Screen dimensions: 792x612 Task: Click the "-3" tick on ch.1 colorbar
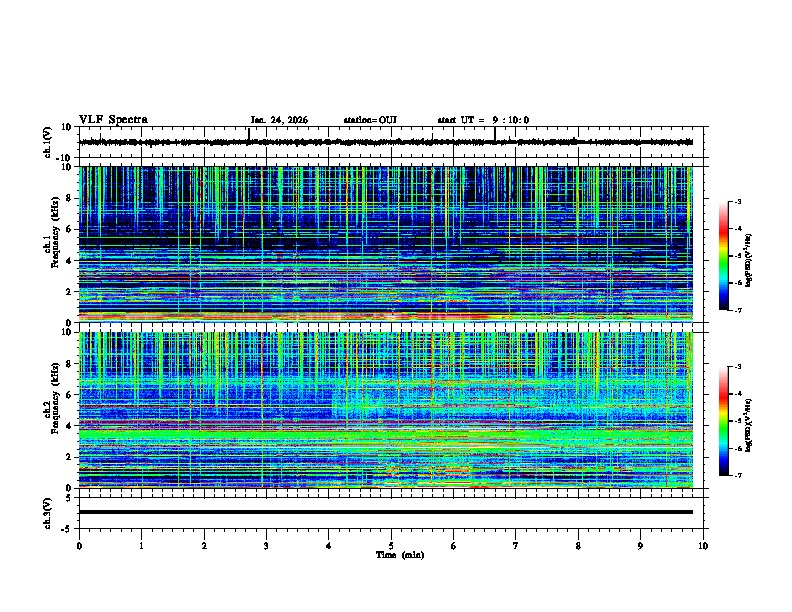click(737, 201)
